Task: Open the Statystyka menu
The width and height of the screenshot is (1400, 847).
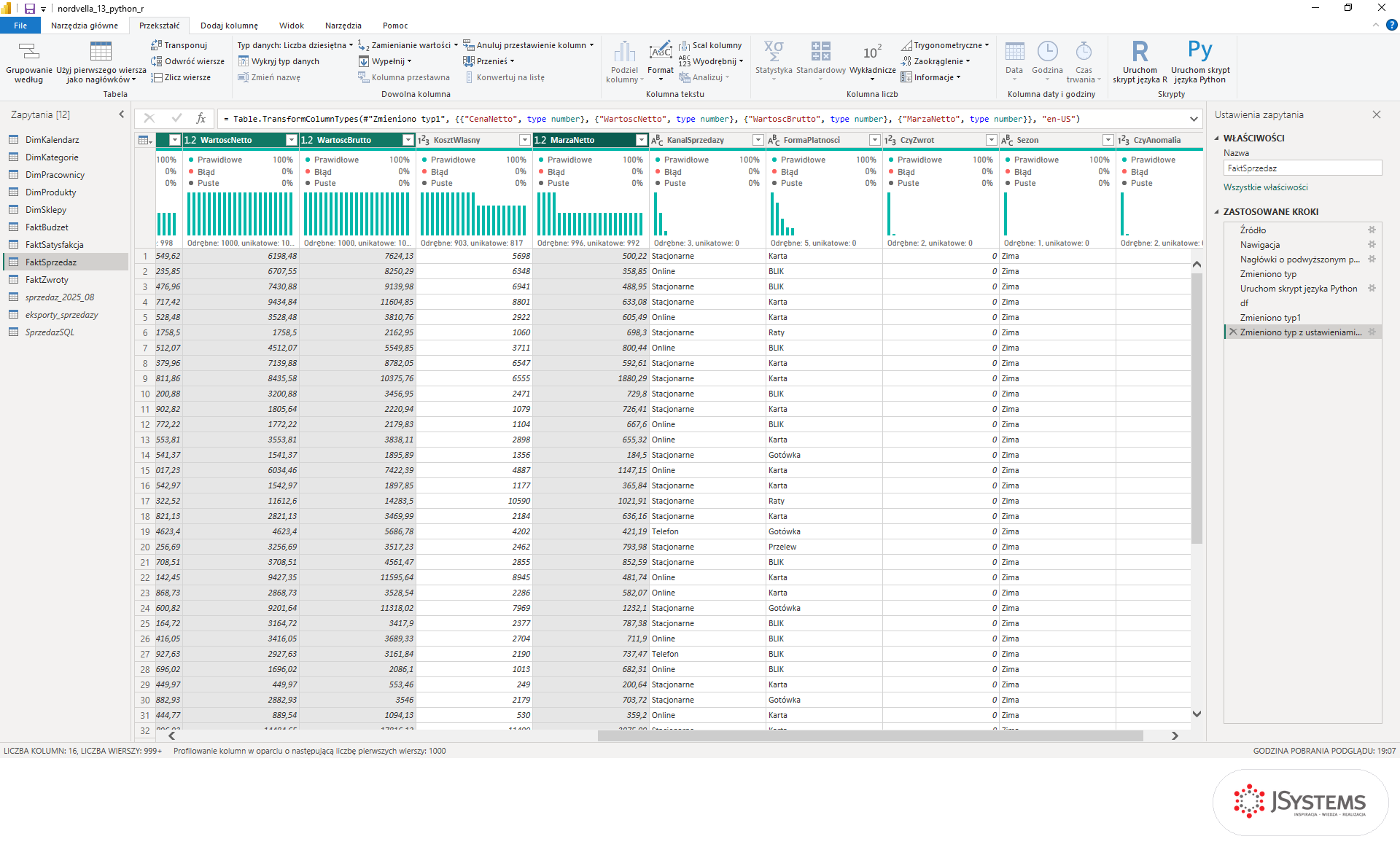Action: pos(774,62)
